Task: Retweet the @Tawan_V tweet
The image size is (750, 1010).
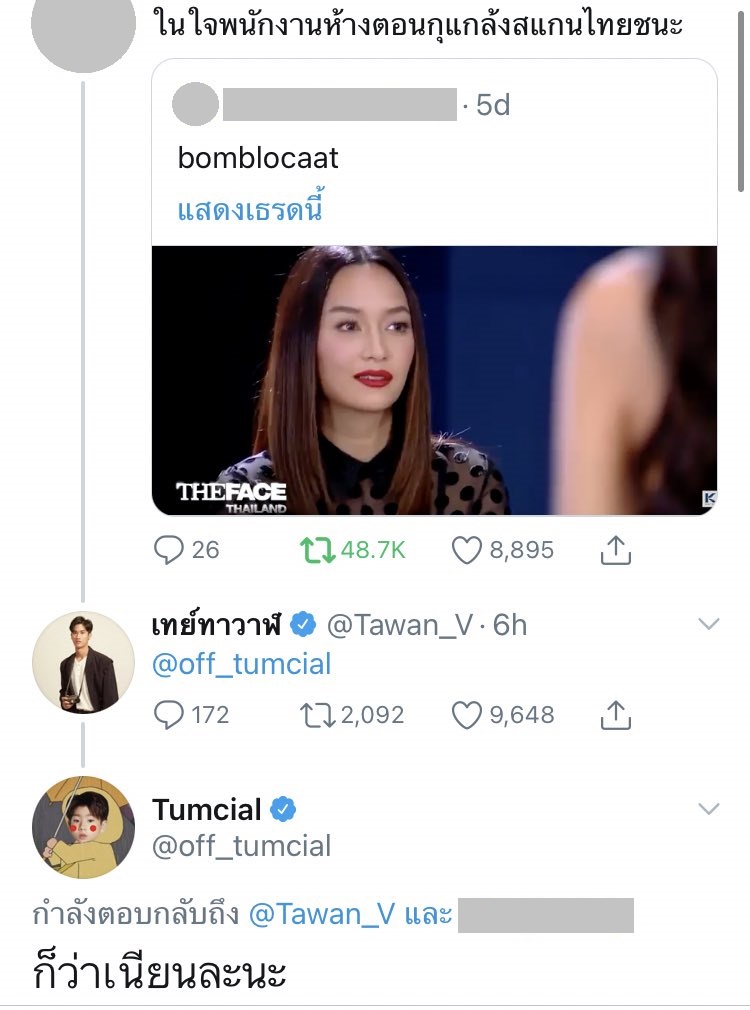Action: 317,715
